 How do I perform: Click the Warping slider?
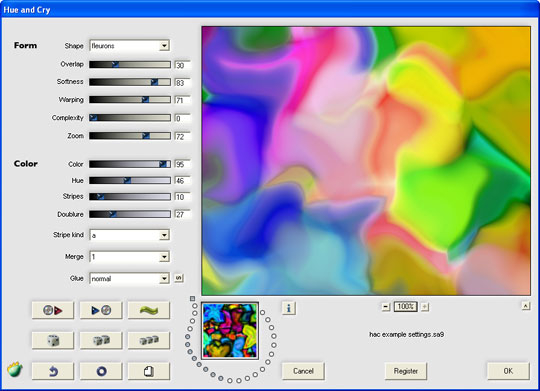click(x=130, y=100)
